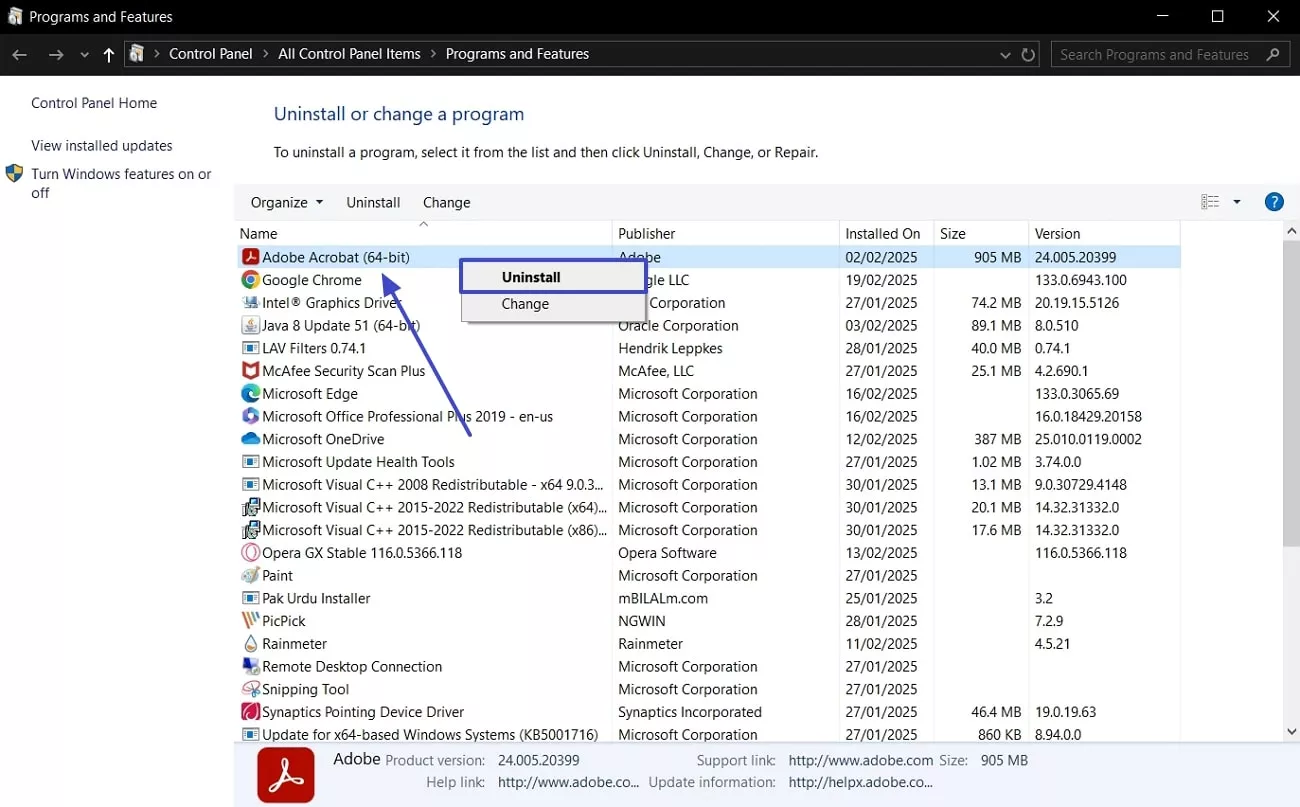Select Uninstall from the context menu
The height and width of the screenshot is (807, 1300).
click(553, 277)
